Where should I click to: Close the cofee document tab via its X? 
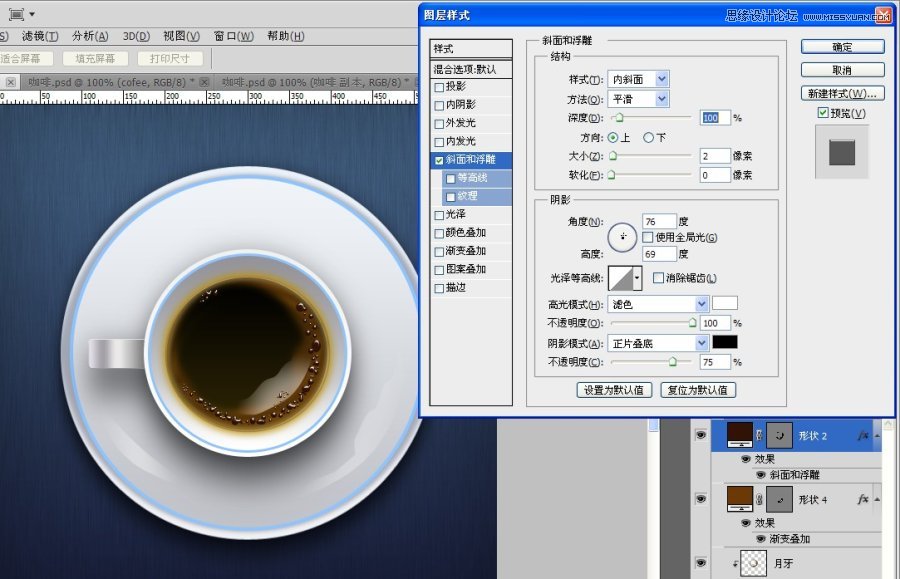point(204,82)
